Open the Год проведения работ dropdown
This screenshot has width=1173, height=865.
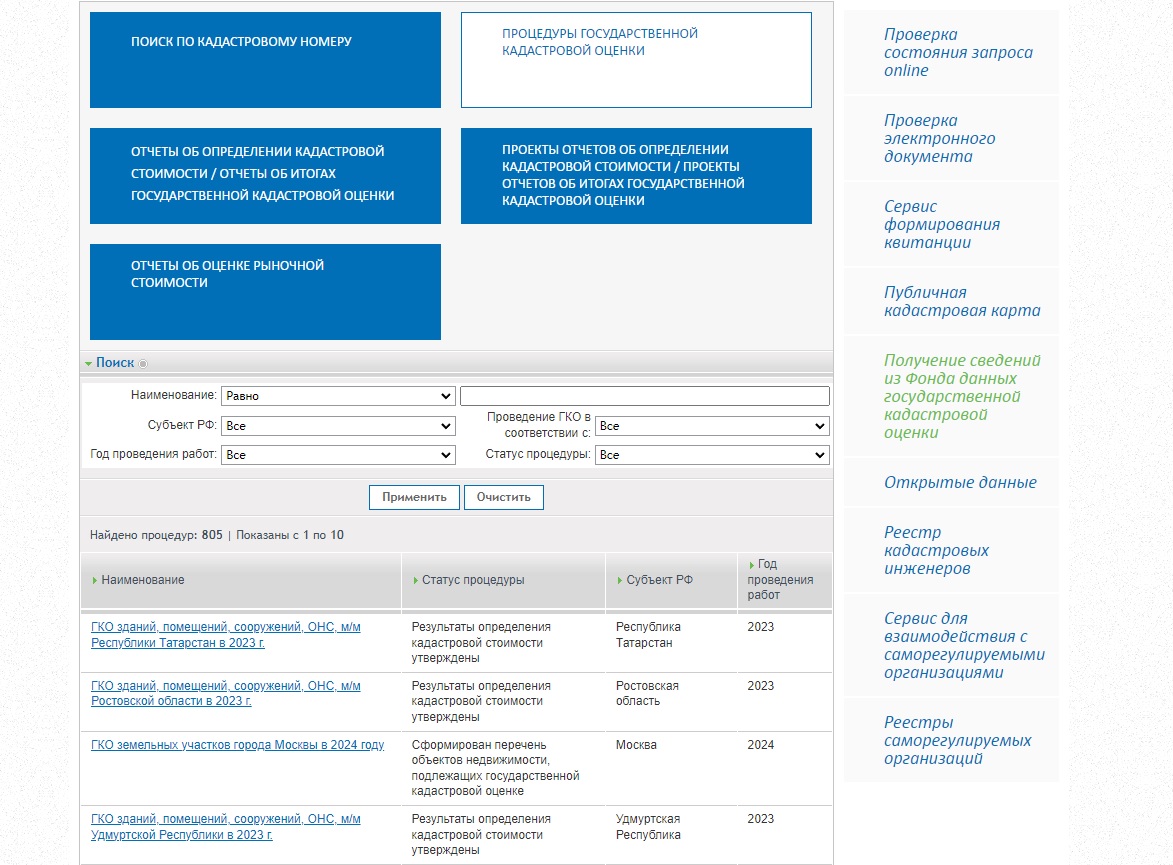[x=338, y=455]
